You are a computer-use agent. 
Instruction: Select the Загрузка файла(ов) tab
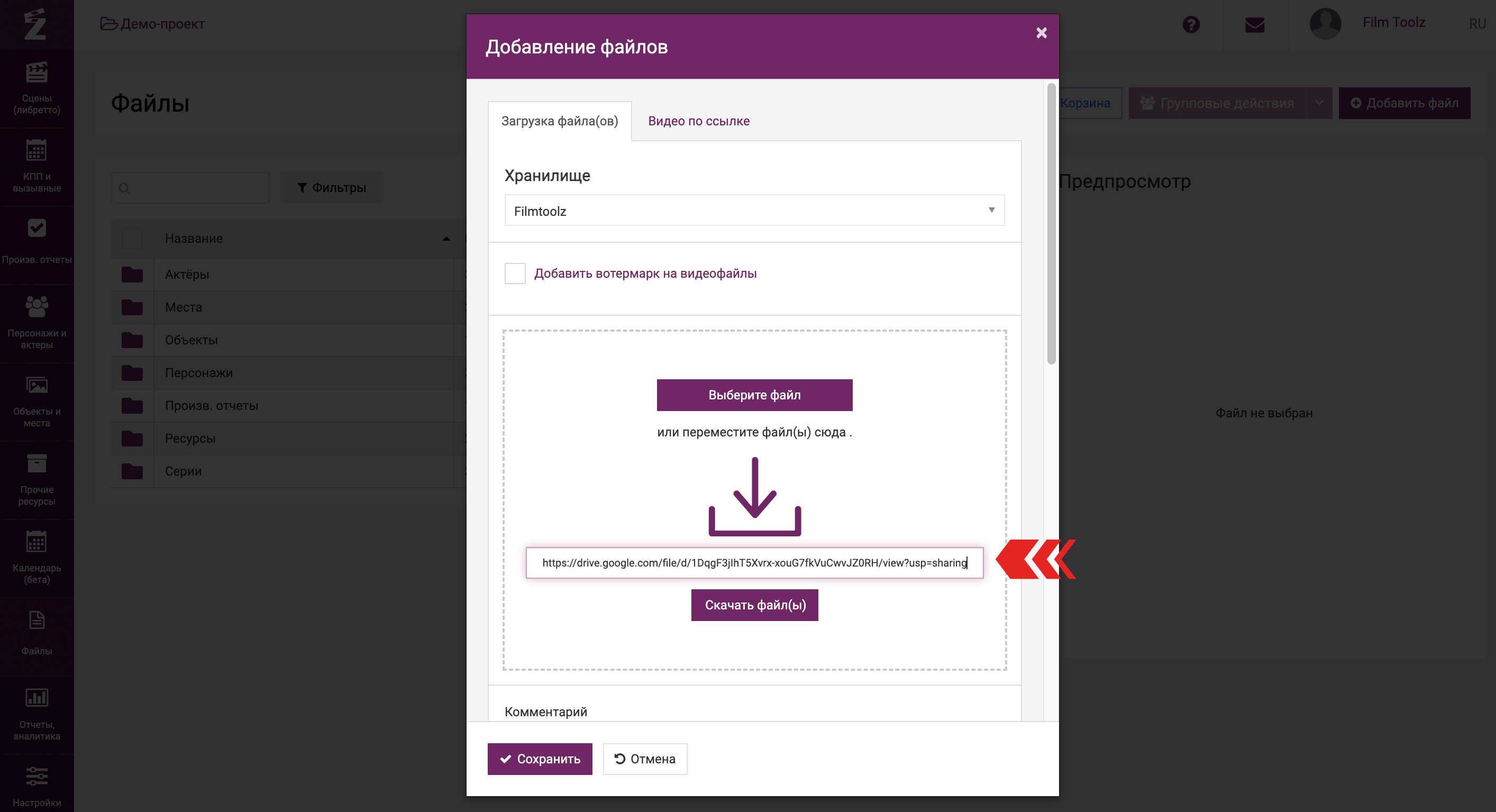pyautogui.click(x=559, y=121)
